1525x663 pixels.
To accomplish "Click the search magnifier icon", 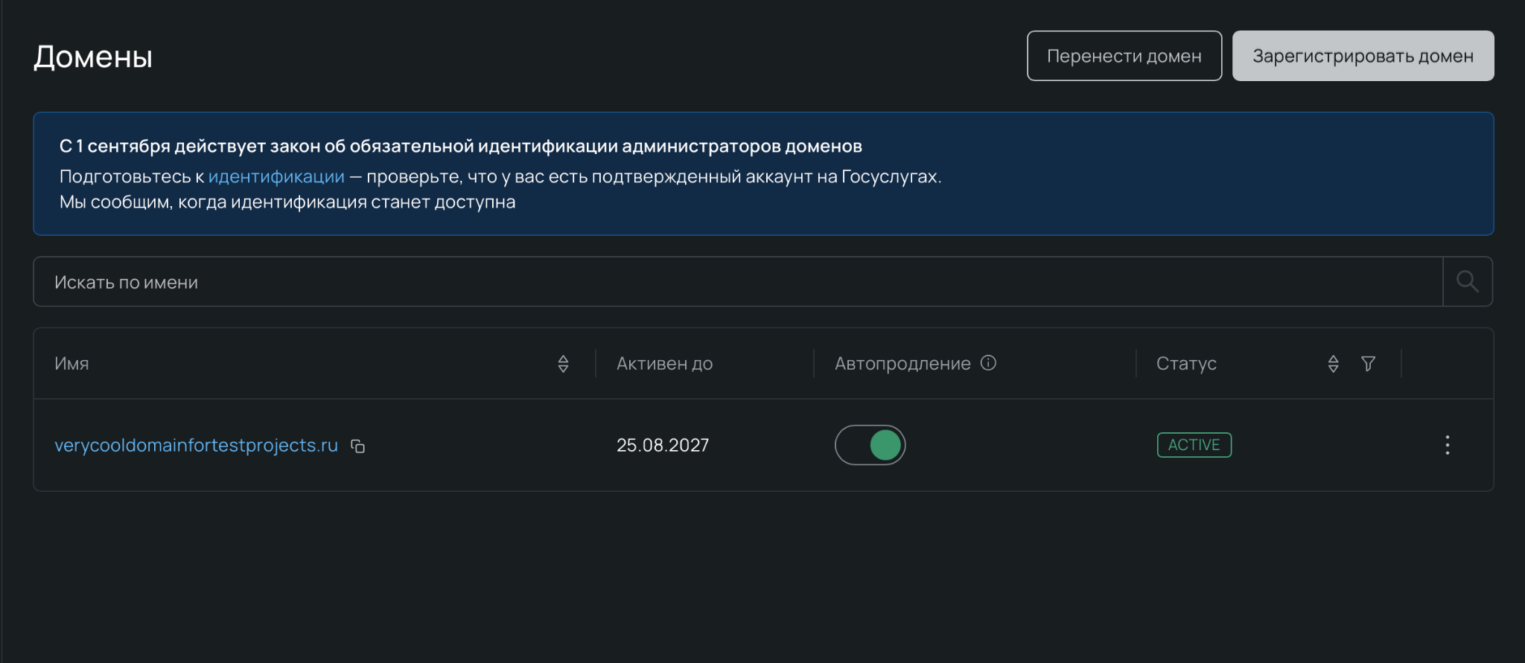I will pos(1467,282).
